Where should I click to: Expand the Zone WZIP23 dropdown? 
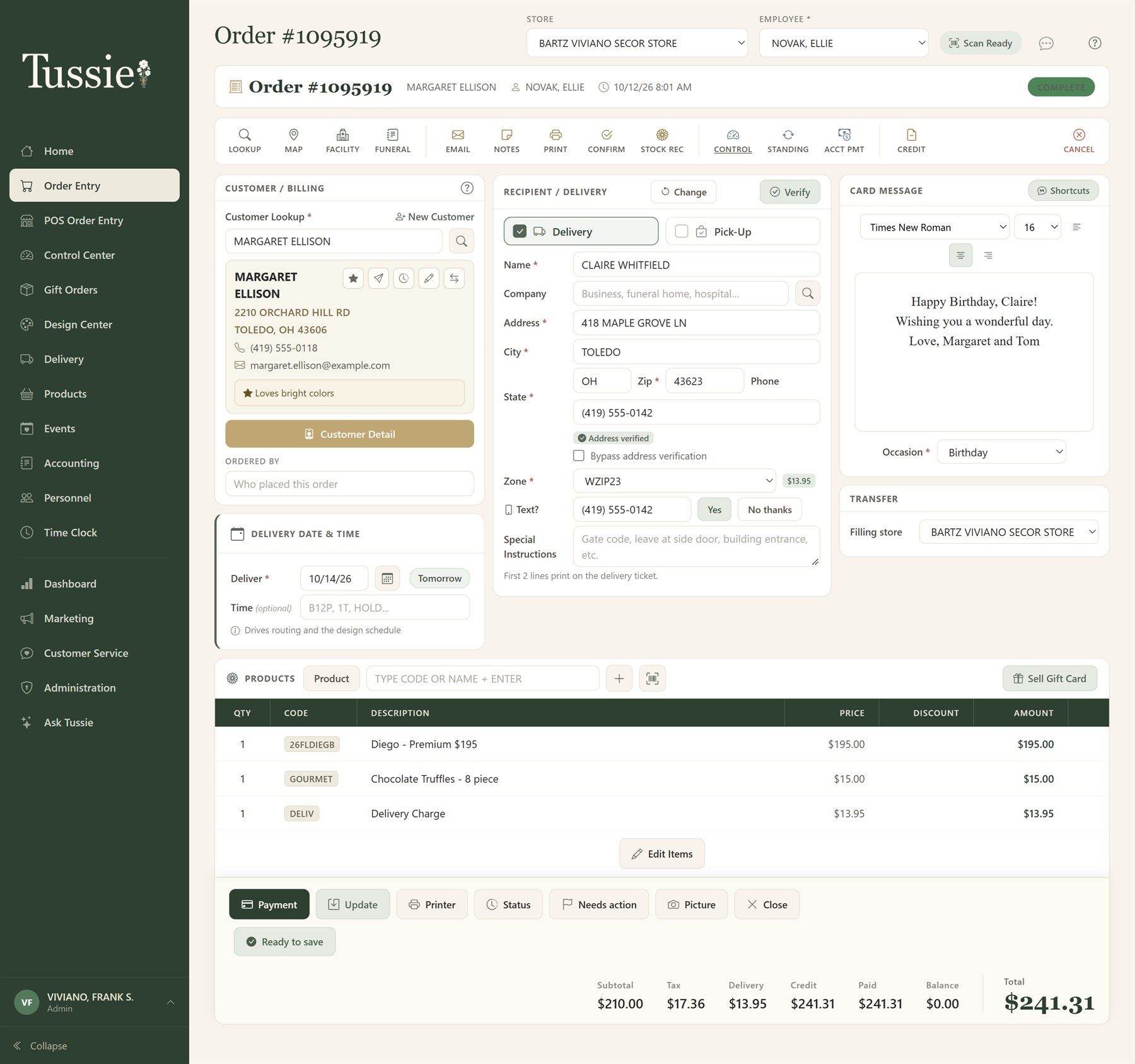(x=674, y=481)
